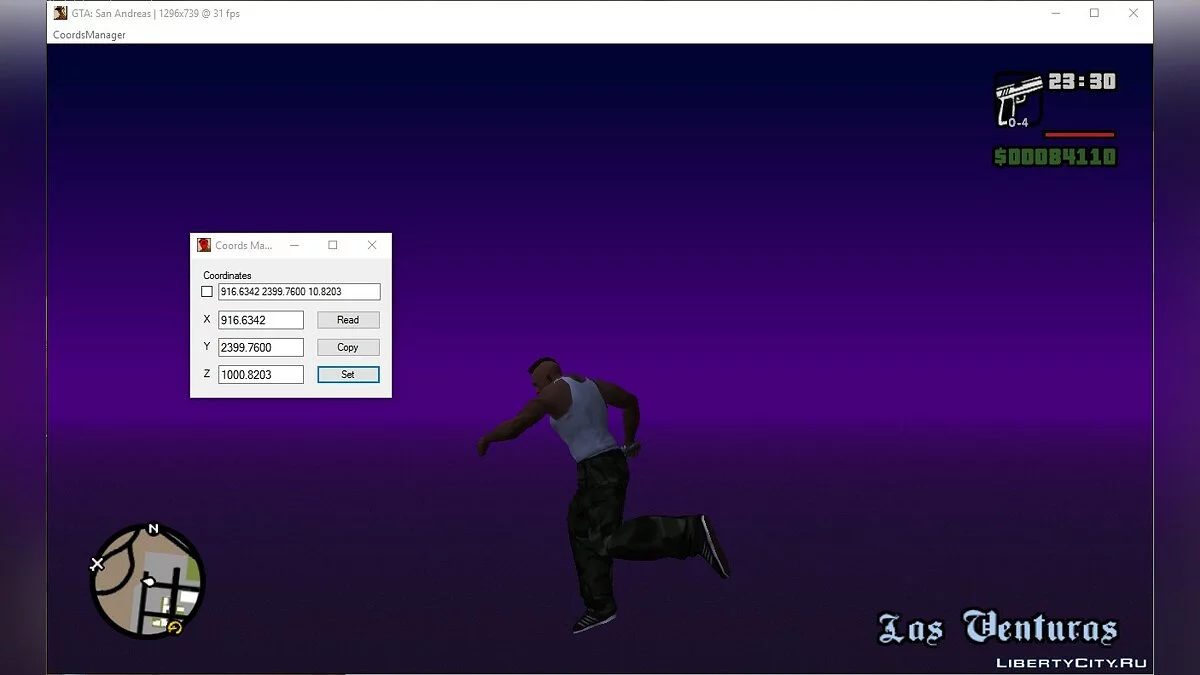Click the yellow blip on the minimap
1200x675 pixels.
pyautogui.click(x=174, y=627)
